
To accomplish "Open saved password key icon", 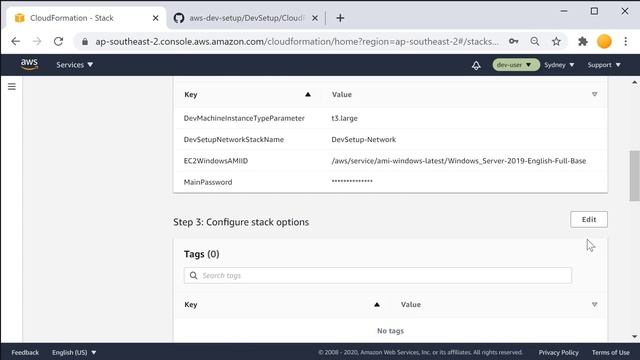I will 513,41.
